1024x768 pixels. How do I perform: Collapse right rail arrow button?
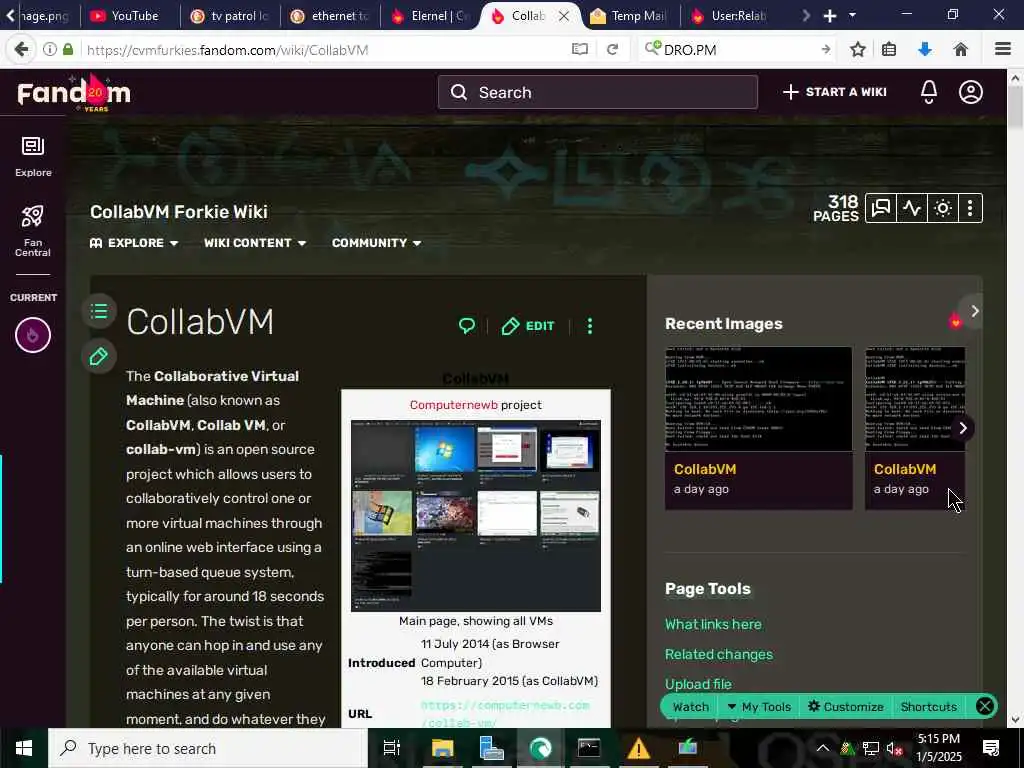tap(974, 311)
